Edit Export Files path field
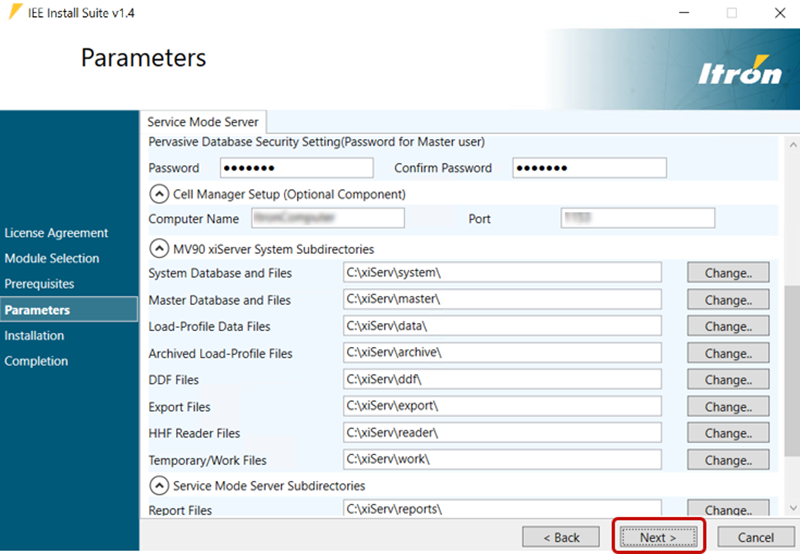The image size is (800, 554). [x=502, y=406]
